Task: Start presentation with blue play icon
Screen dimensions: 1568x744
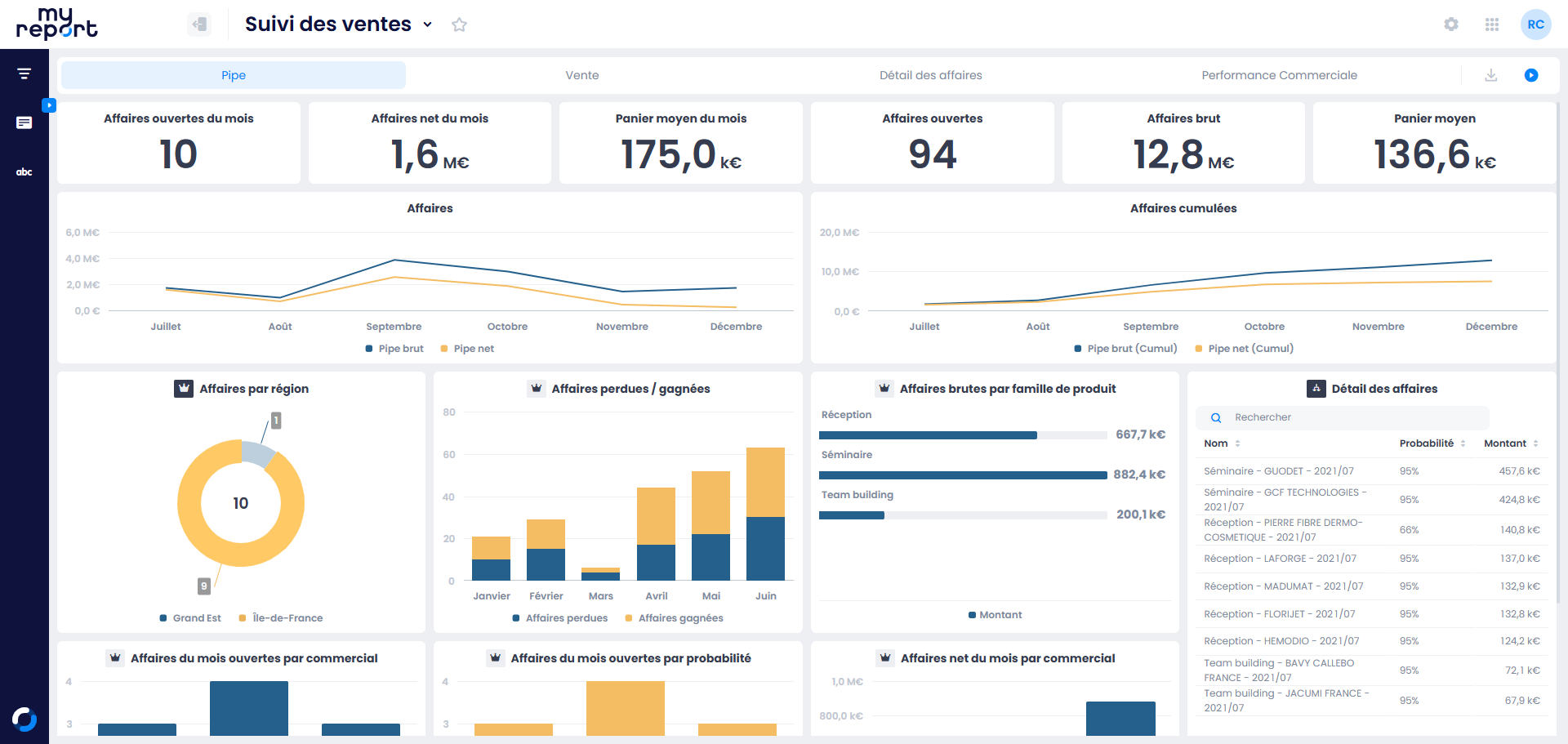Action: [x=1531, y=75]
